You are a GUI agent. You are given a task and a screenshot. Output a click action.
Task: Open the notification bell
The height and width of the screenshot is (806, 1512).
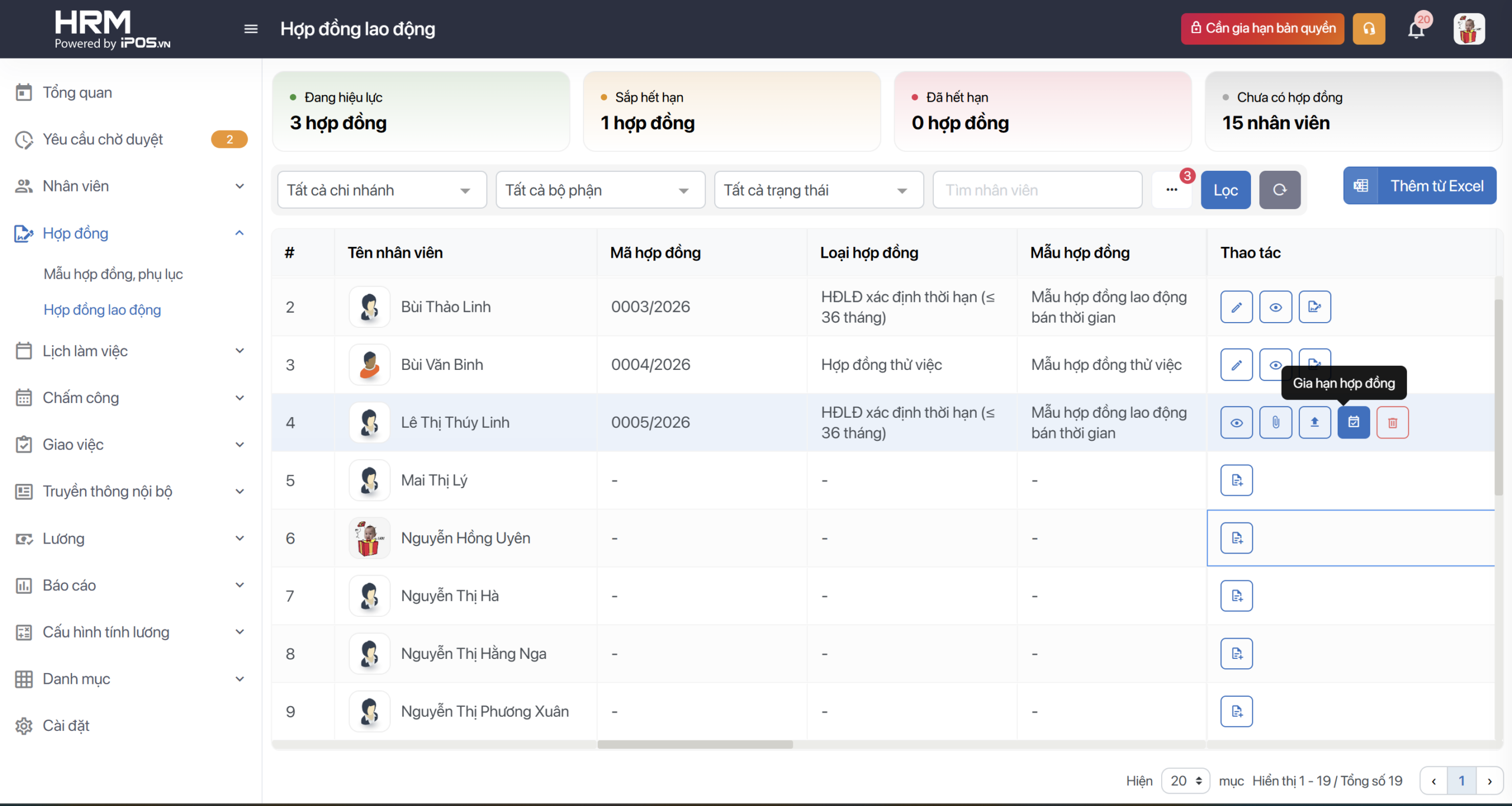pyautogui.click(x=1416, y=29)
